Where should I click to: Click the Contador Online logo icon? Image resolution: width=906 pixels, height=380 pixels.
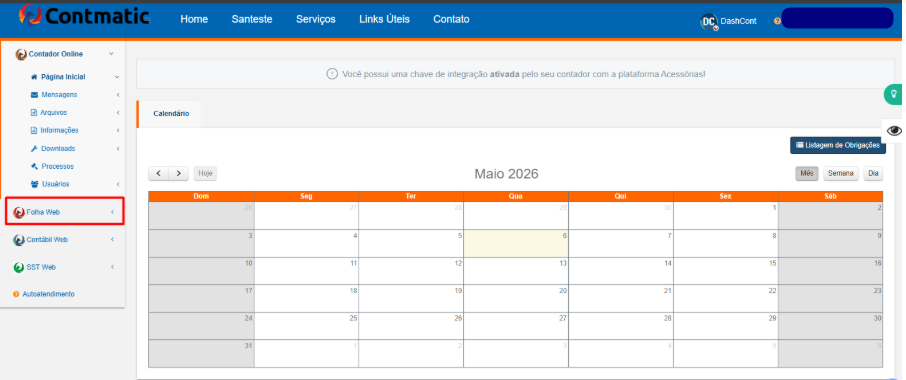point(21,54)
